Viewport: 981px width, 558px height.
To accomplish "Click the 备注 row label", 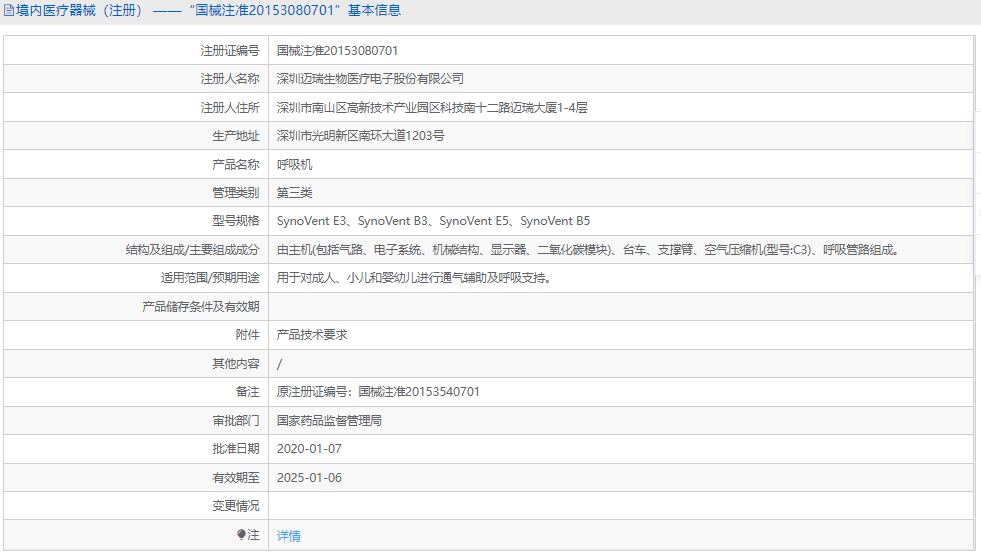I will [247, 392].
